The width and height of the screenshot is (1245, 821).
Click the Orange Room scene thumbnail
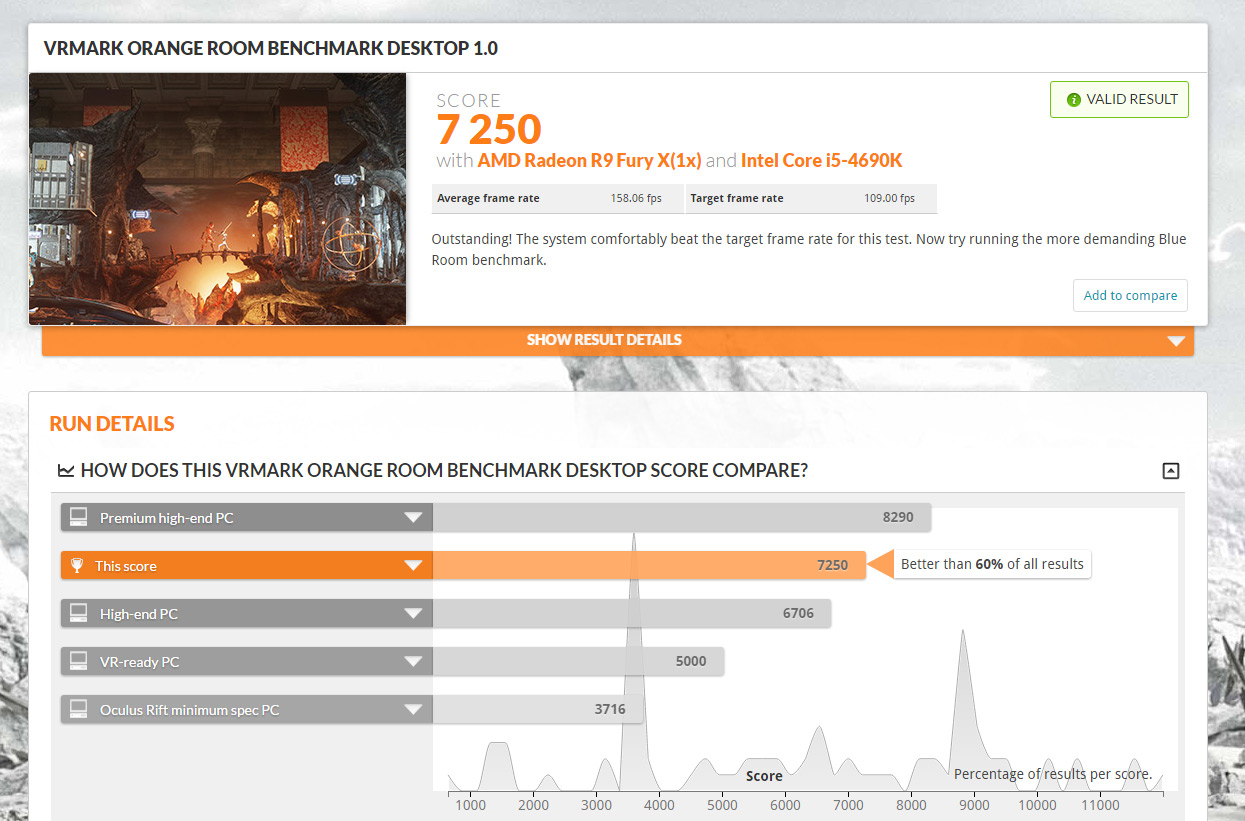point(219,199)
